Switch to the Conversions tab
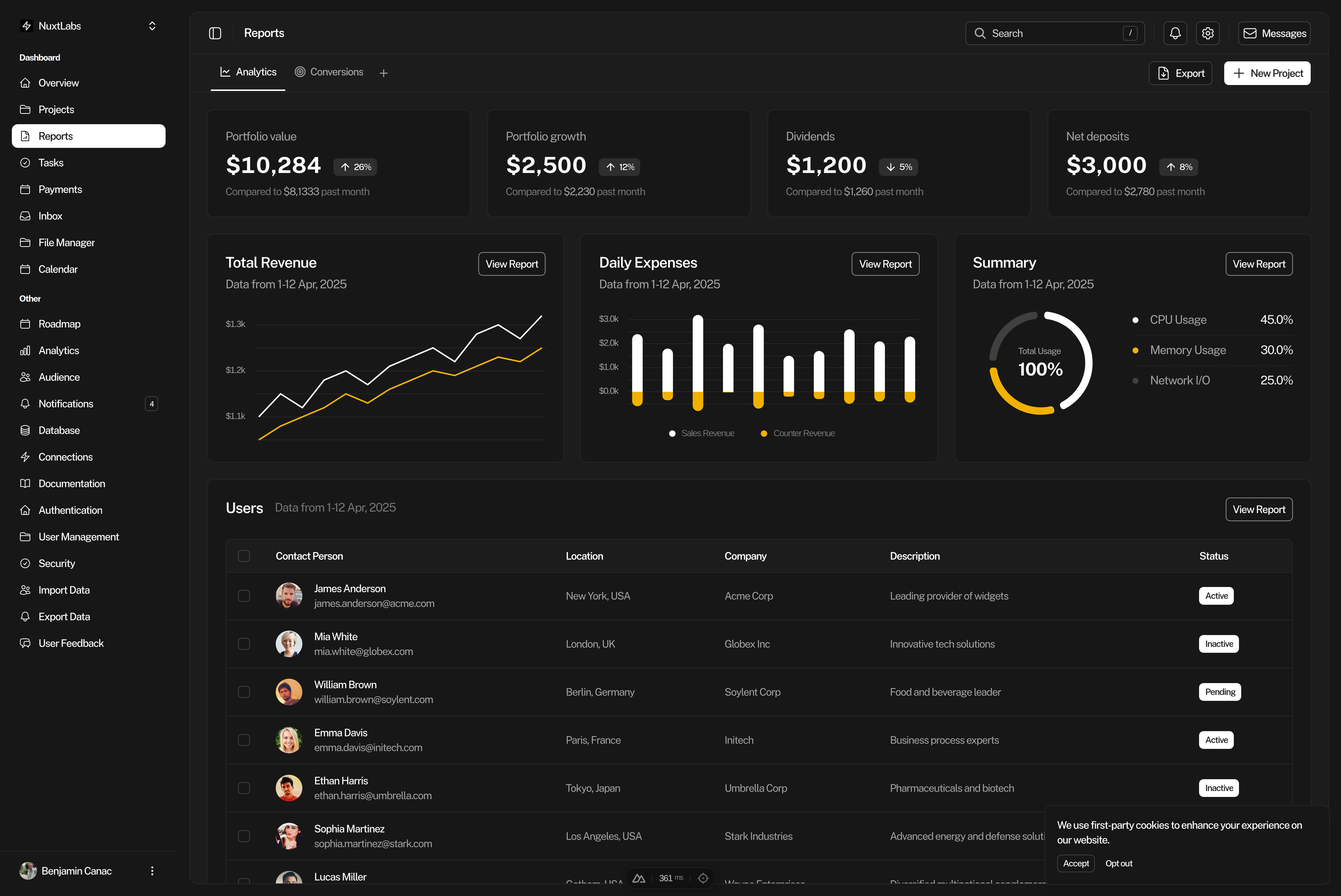The image size is (1341, 896). tap(329, 72)
